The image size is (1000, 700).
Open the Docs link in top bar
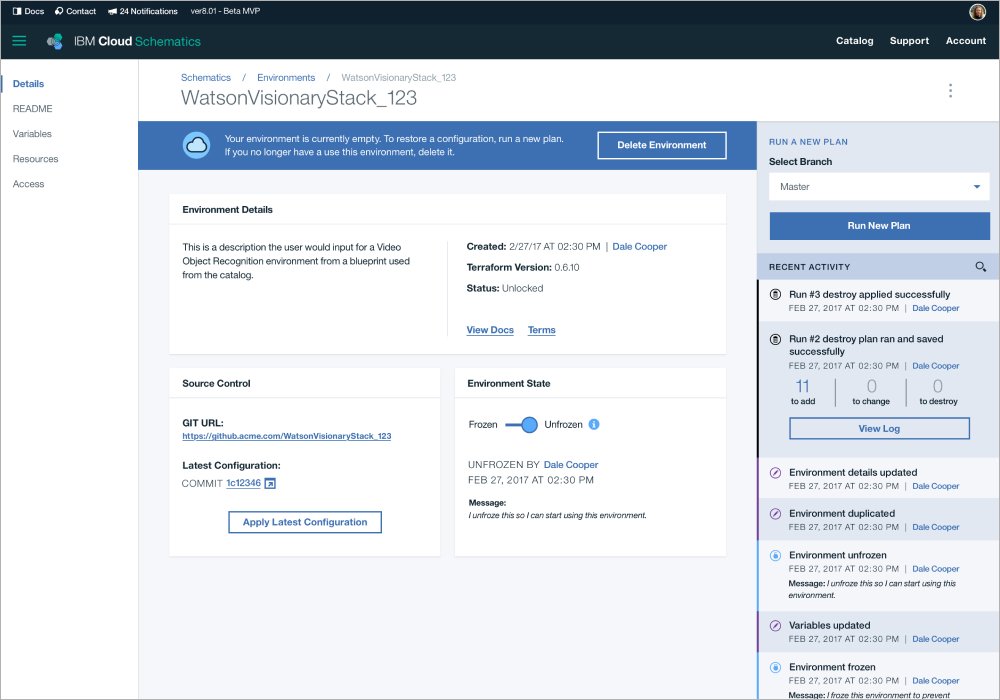[x=29, y=11]
